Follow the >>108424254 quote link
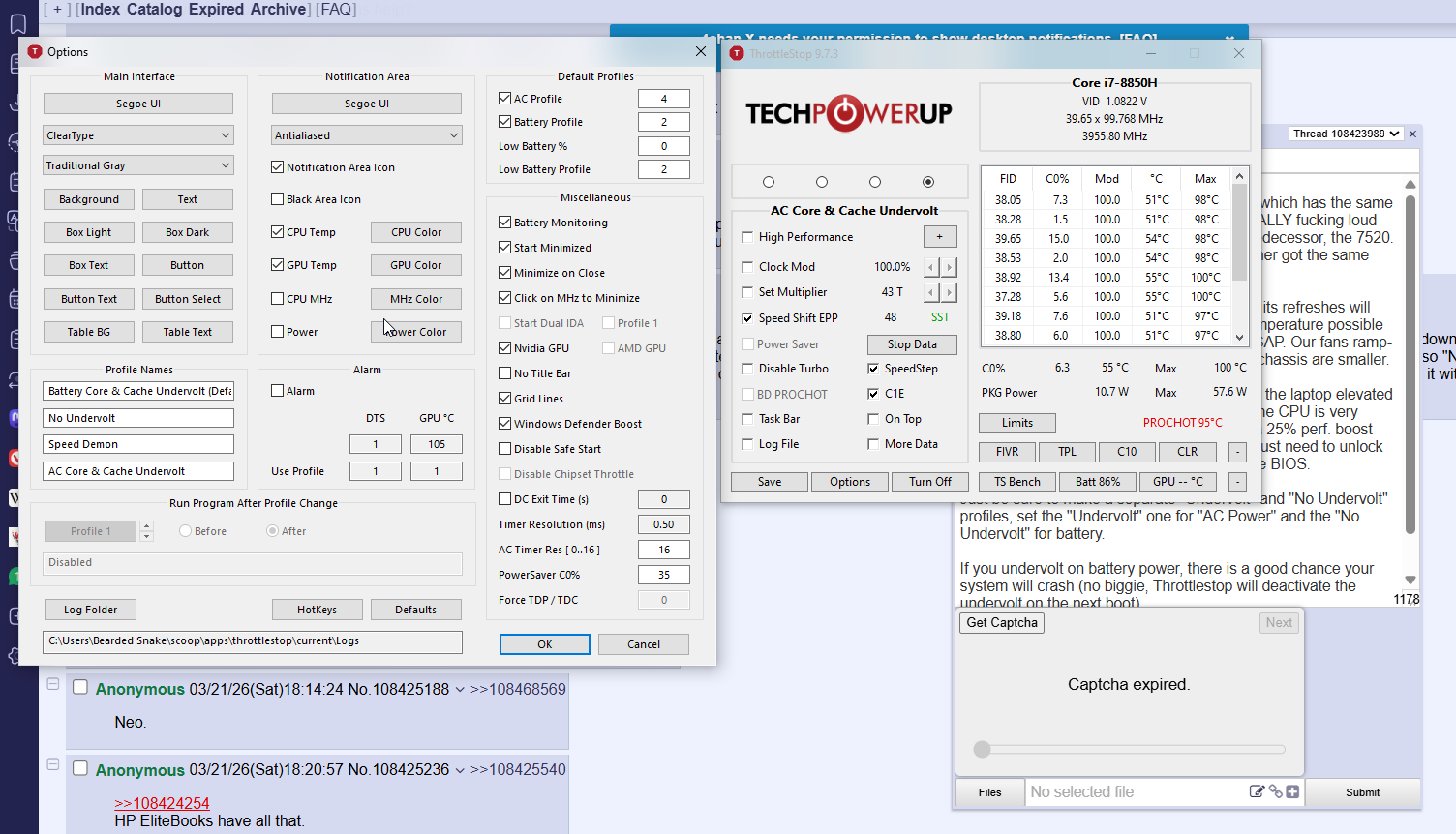 [162, 803]
